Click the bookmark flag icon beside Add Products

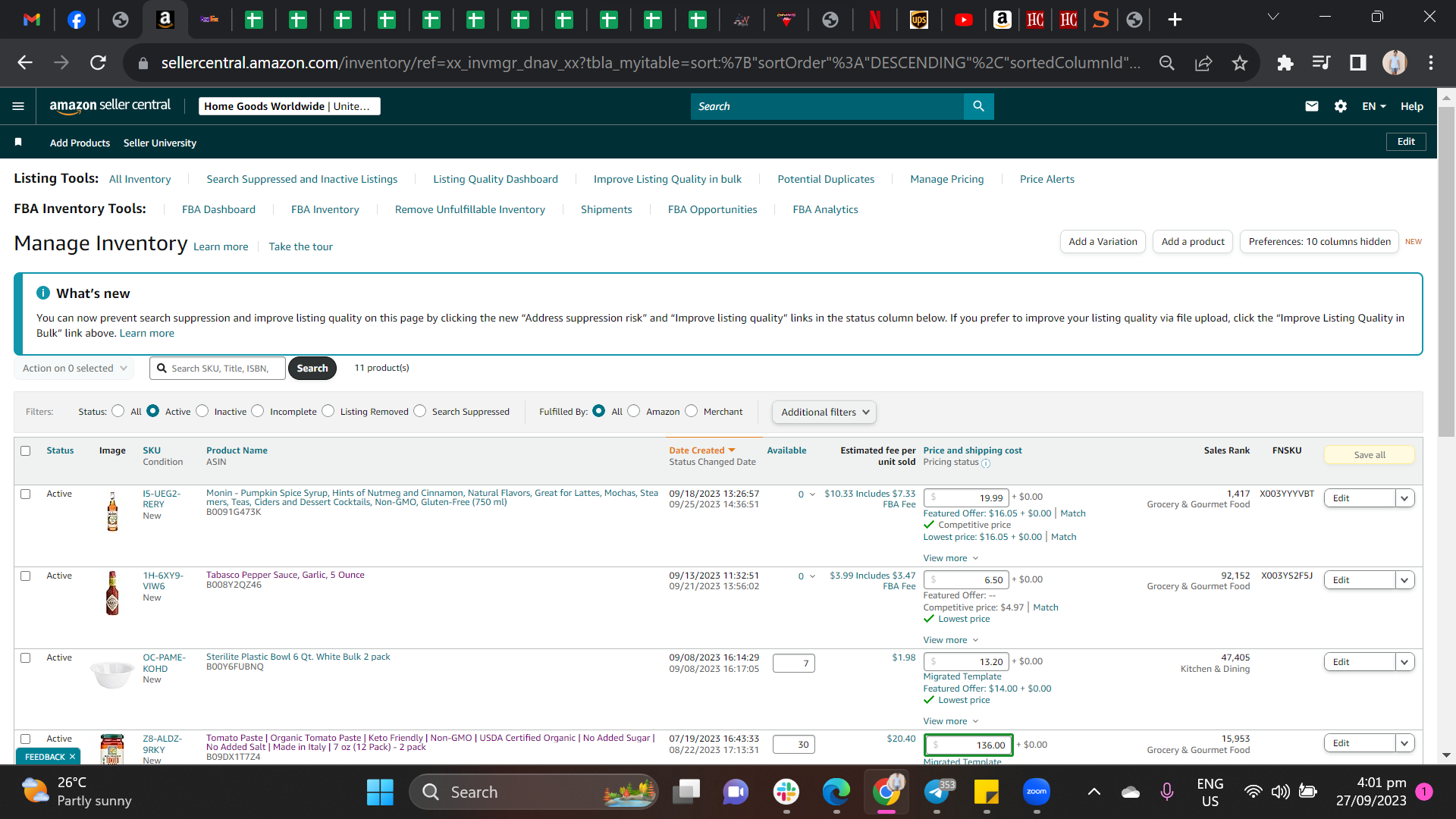[18, 143]
